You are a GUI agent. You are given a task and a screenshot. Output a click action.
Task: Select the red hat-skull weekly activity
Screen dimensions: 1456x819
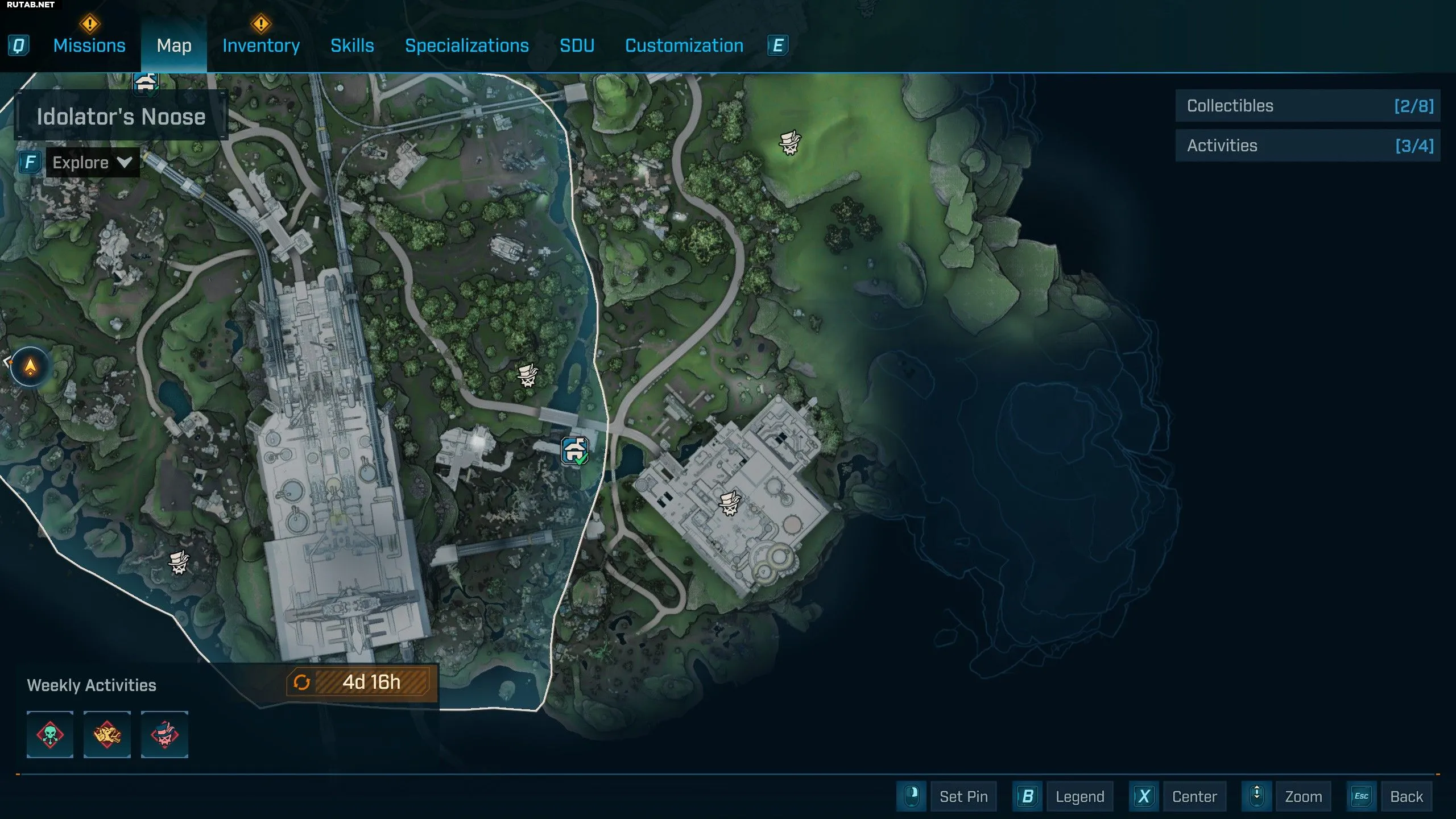[x=164, y=734]
